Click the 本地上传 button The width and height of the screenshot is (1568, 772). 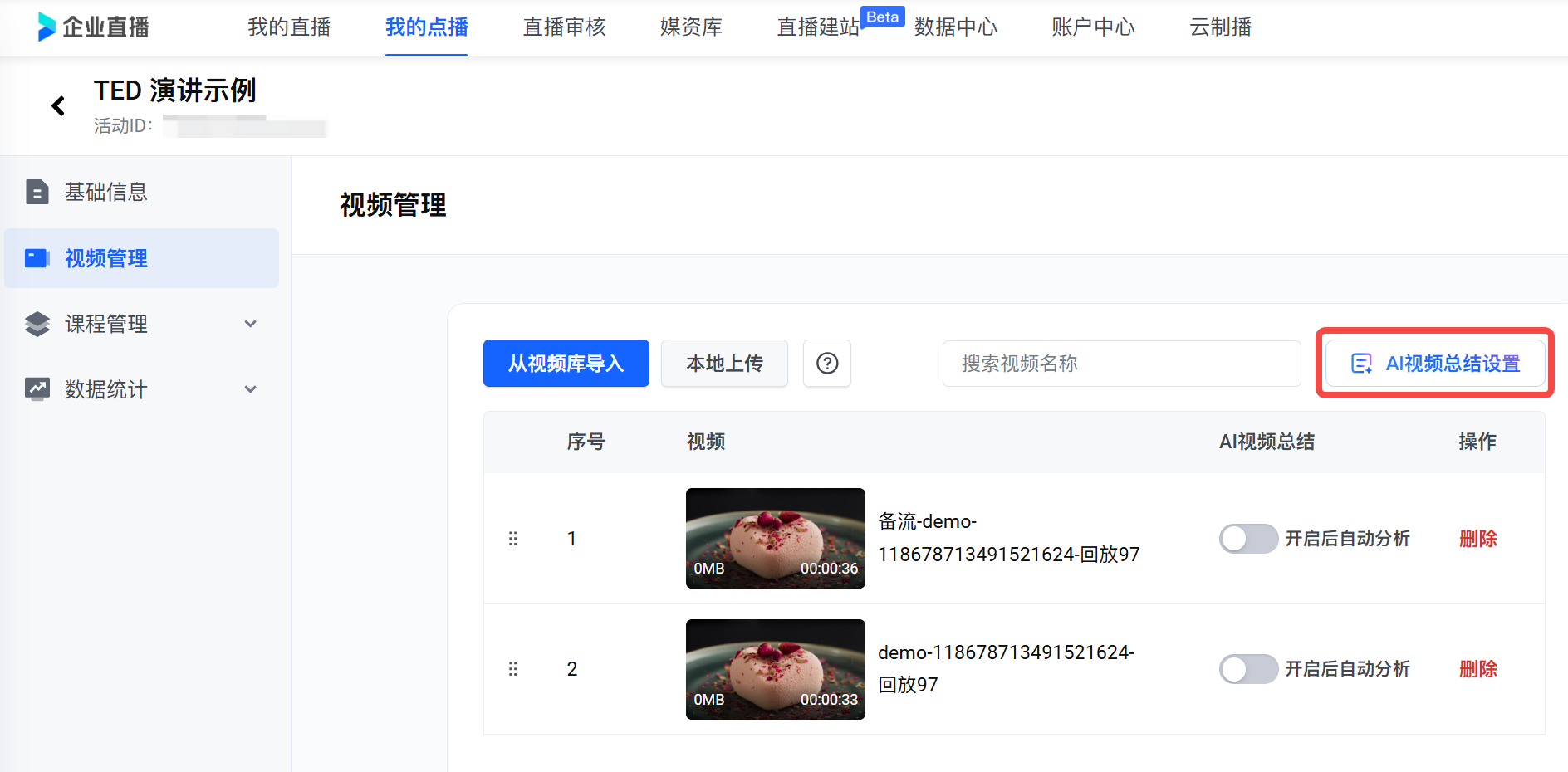click(724, 364)
